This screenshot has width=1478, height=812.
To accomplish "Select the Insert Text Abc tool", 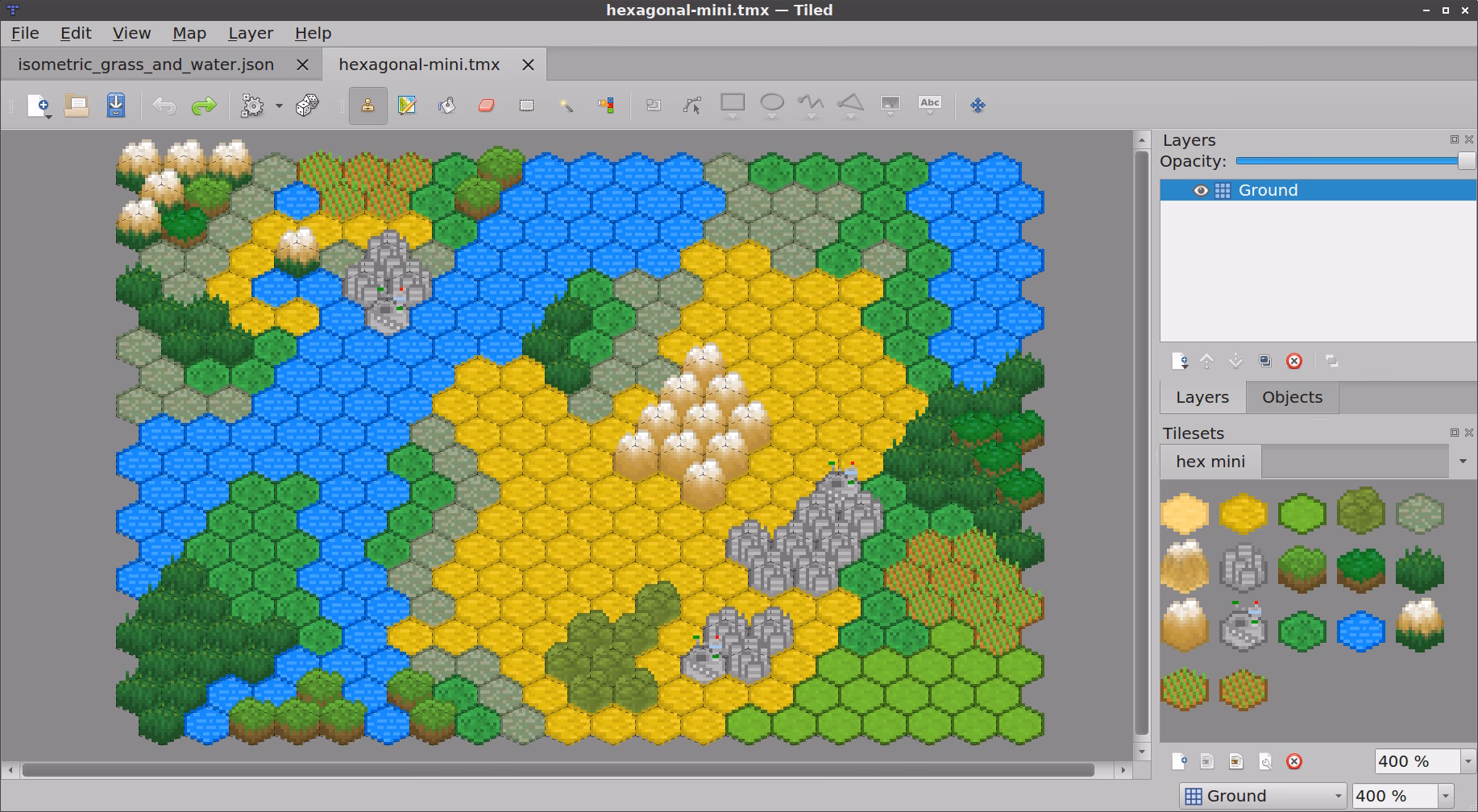I will point(930,104).
